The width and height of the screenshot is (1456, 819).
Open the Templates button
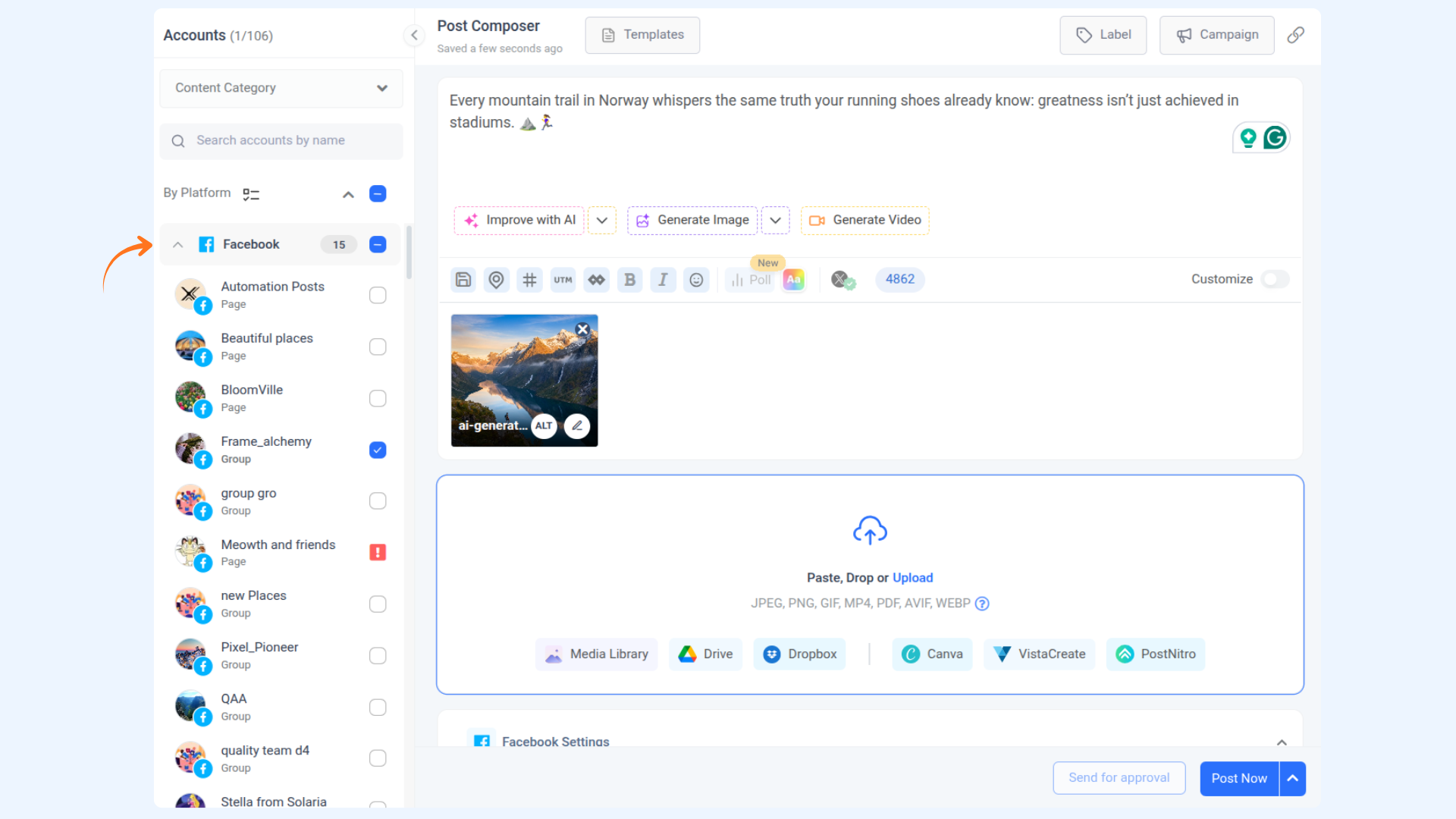642,35
